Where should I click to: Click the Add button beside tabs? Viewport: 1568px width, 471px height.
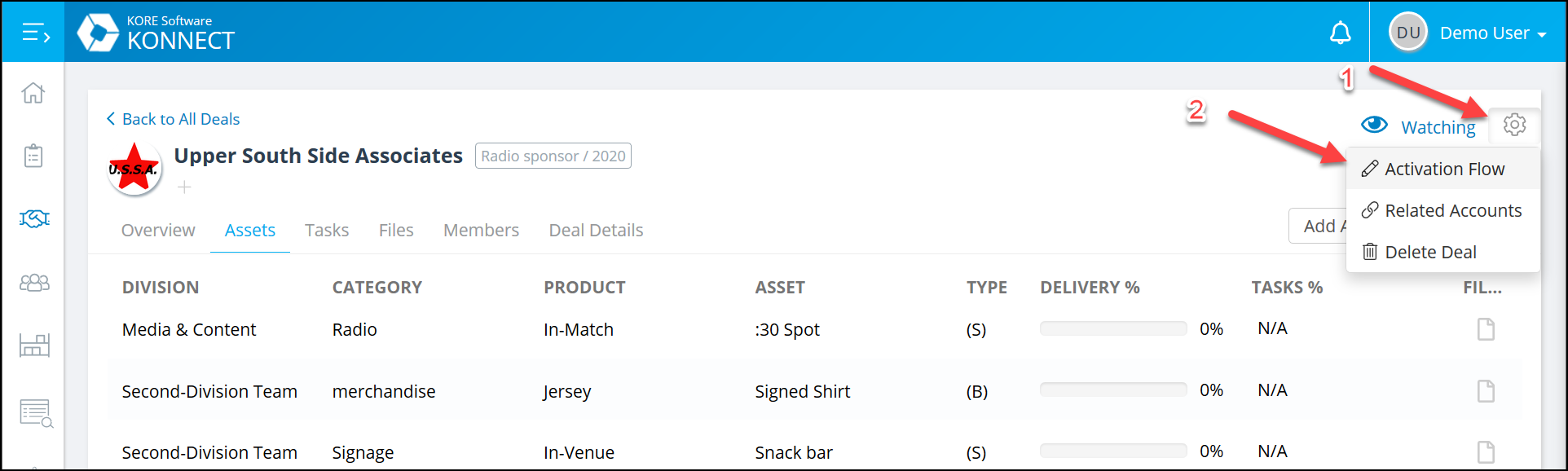pyautogui.click(x=1318, y=226)
